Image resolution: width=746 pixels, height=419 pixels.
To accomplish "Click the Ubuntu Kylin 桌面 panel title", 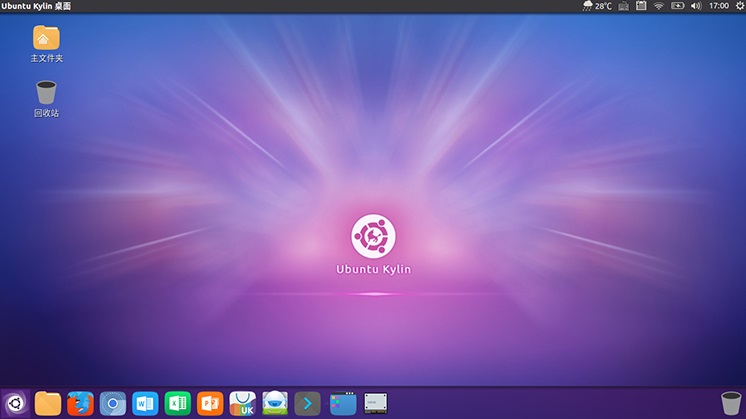I will (36, 6).
